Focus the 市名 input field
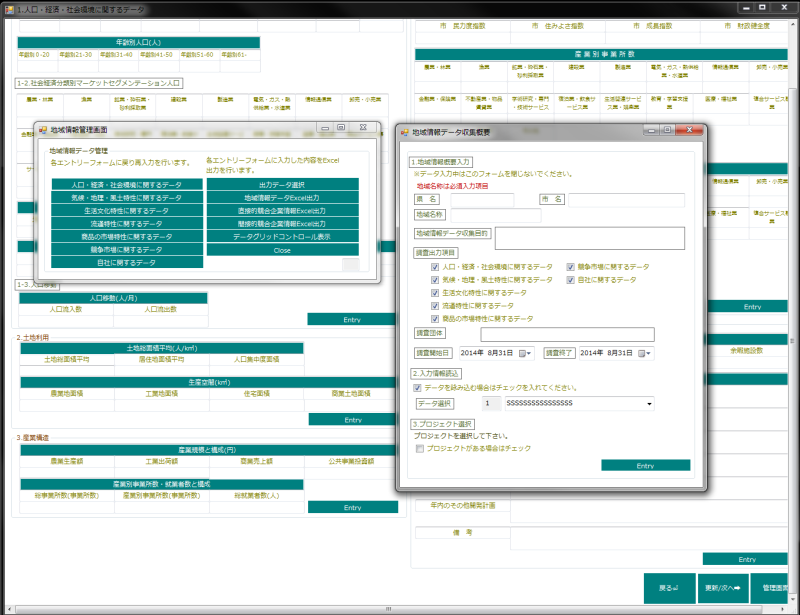The height and width of the screenshot is (615, 800). [x=627, y=200]
